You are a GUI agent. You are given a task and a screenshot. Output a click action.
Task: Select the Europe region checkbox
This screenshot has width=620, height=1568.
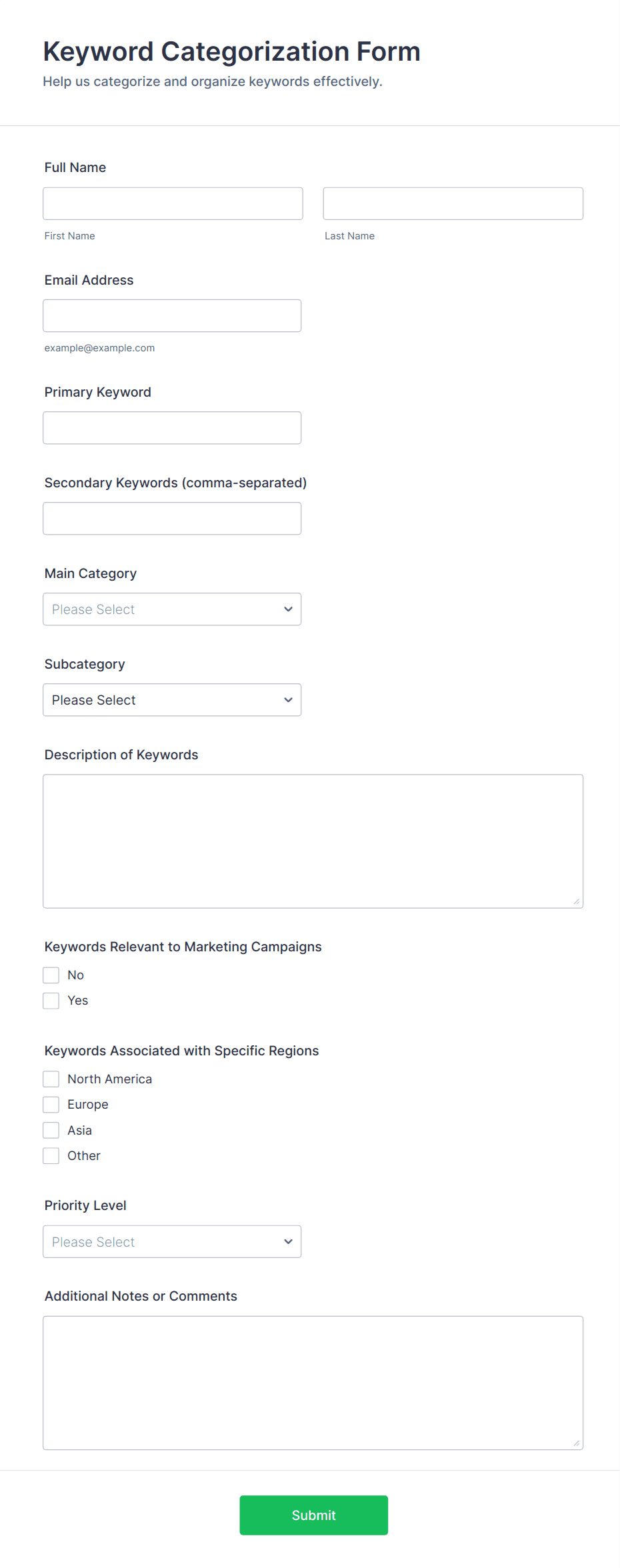pyautogui.click(x=51, y=1105)
